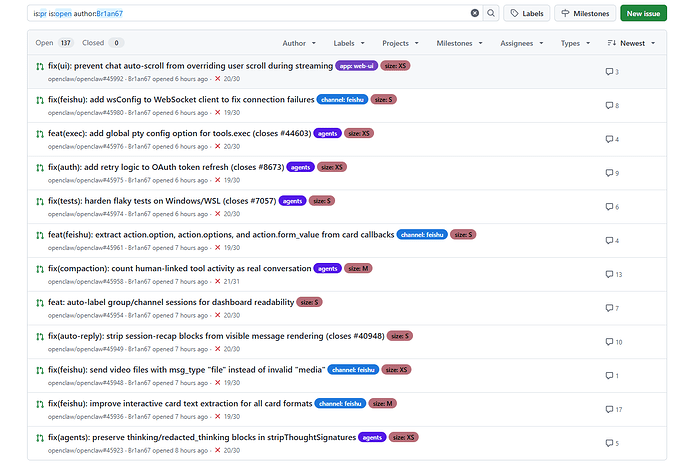
Task: Open PR improving interactive card text extraction
Action: [180, 404]
